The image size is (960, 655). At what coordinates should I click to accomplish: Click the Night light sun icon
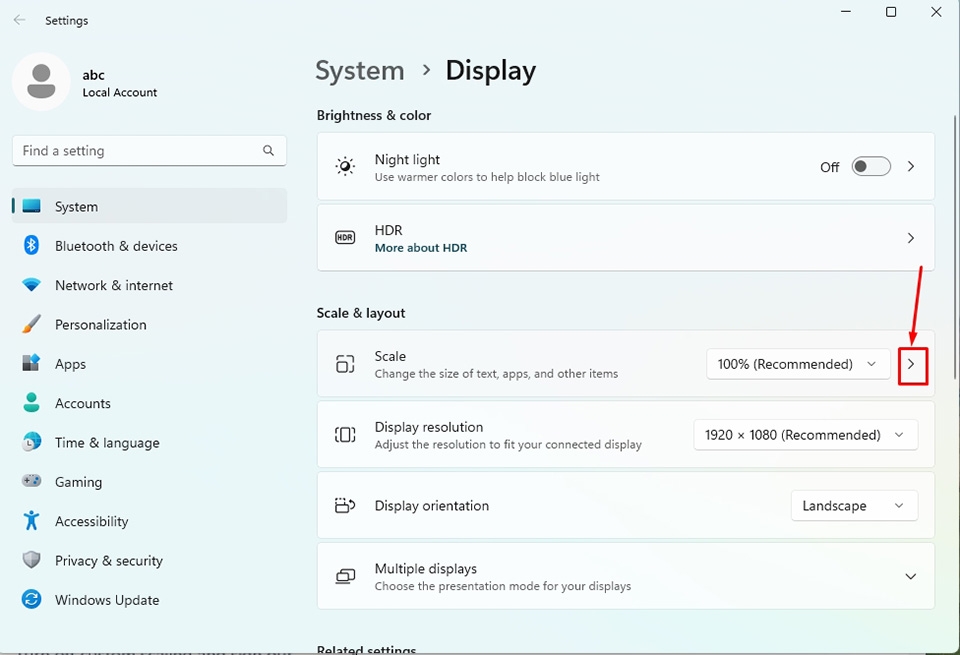click(345, 166)
